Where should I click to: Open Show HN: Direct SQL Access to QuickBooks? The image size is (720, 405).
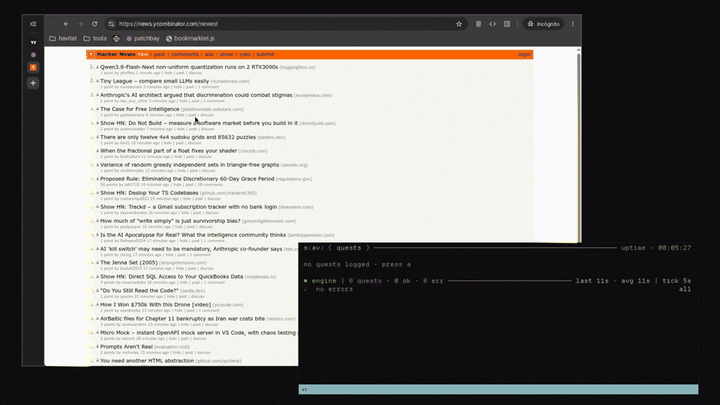[x=171, y=276]
